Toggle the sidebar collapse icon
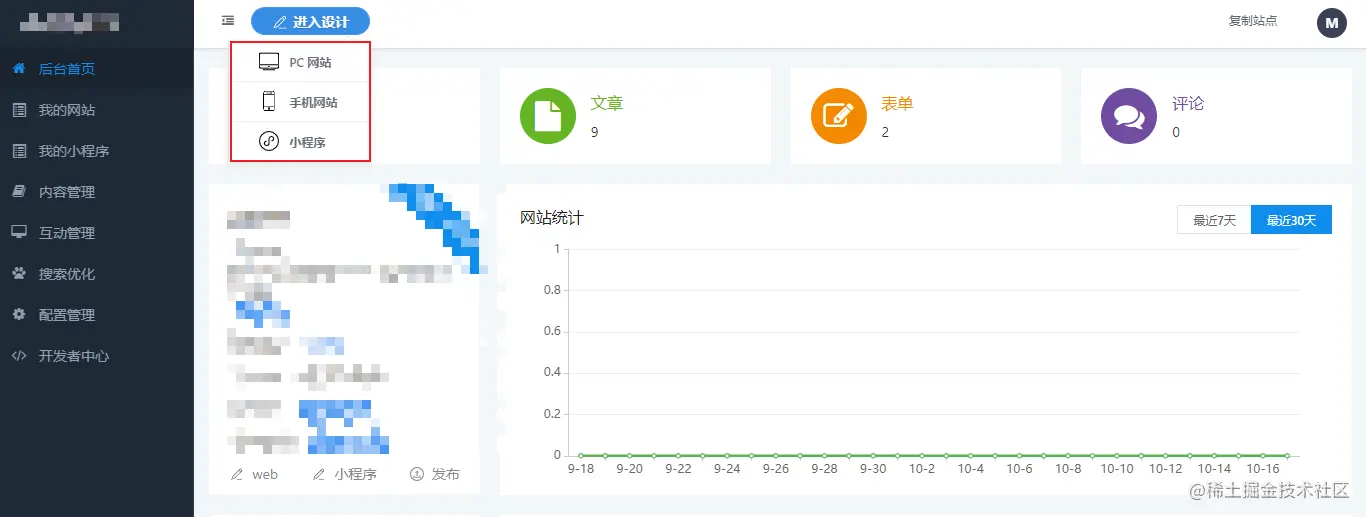Viewport: 1366px width, 517px height. click(x=228, y=21)
